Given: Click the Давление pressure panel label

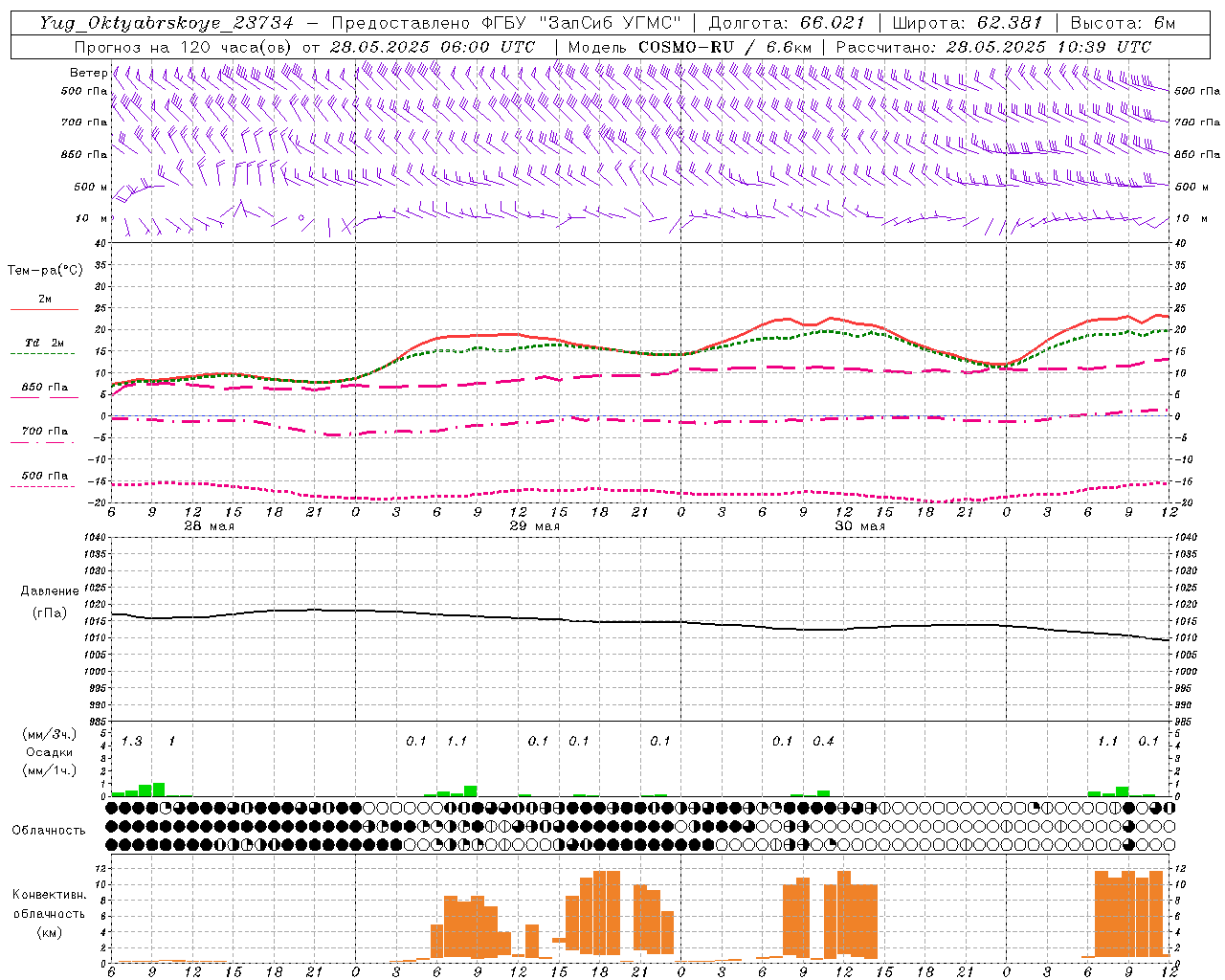Looking at the screenshot, I should [50, 591].
